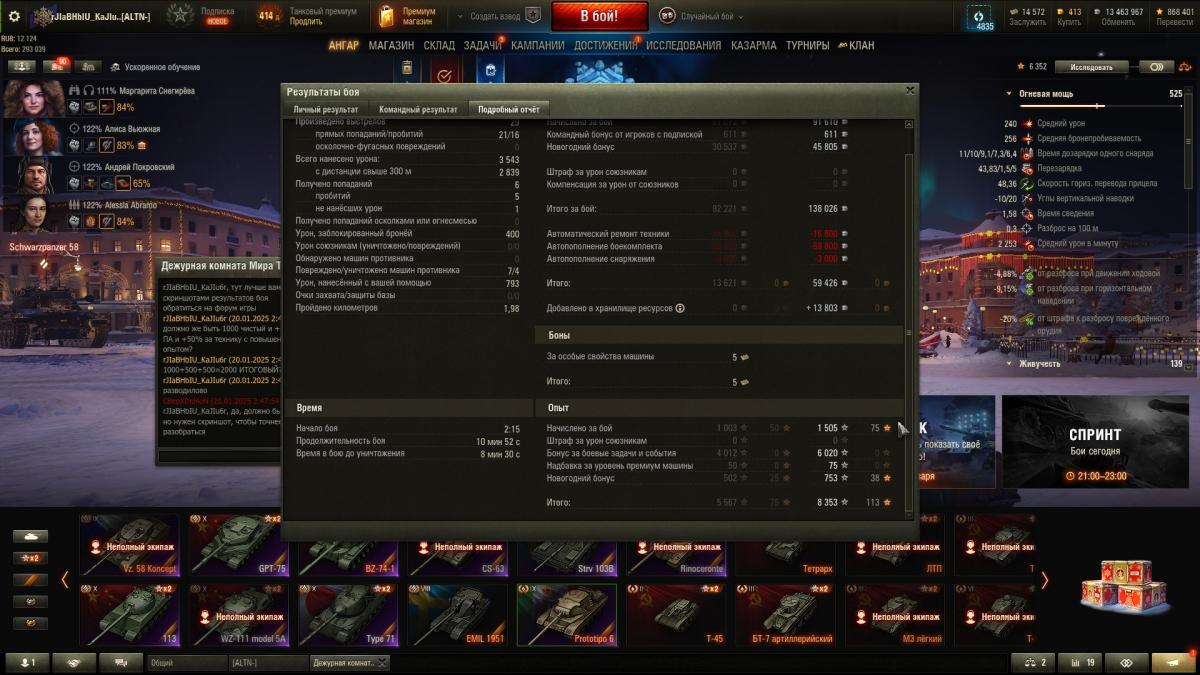
Task: Switch to Командный результат tab
Action: pos(418,109)
